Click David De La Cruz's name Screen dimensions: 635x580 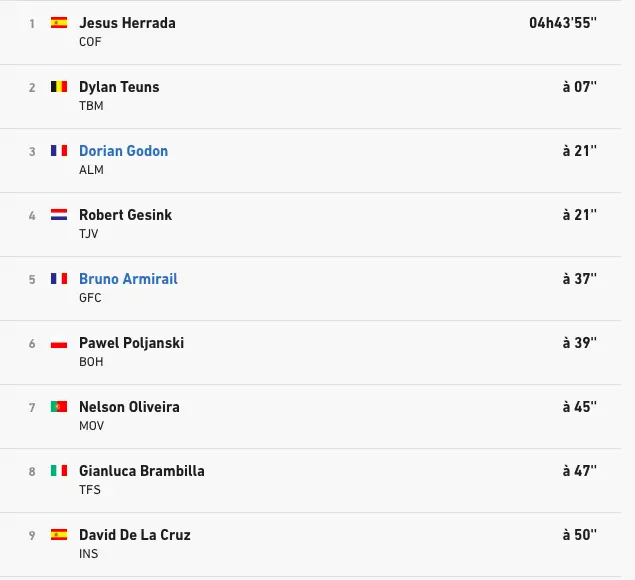pos(134,535)
